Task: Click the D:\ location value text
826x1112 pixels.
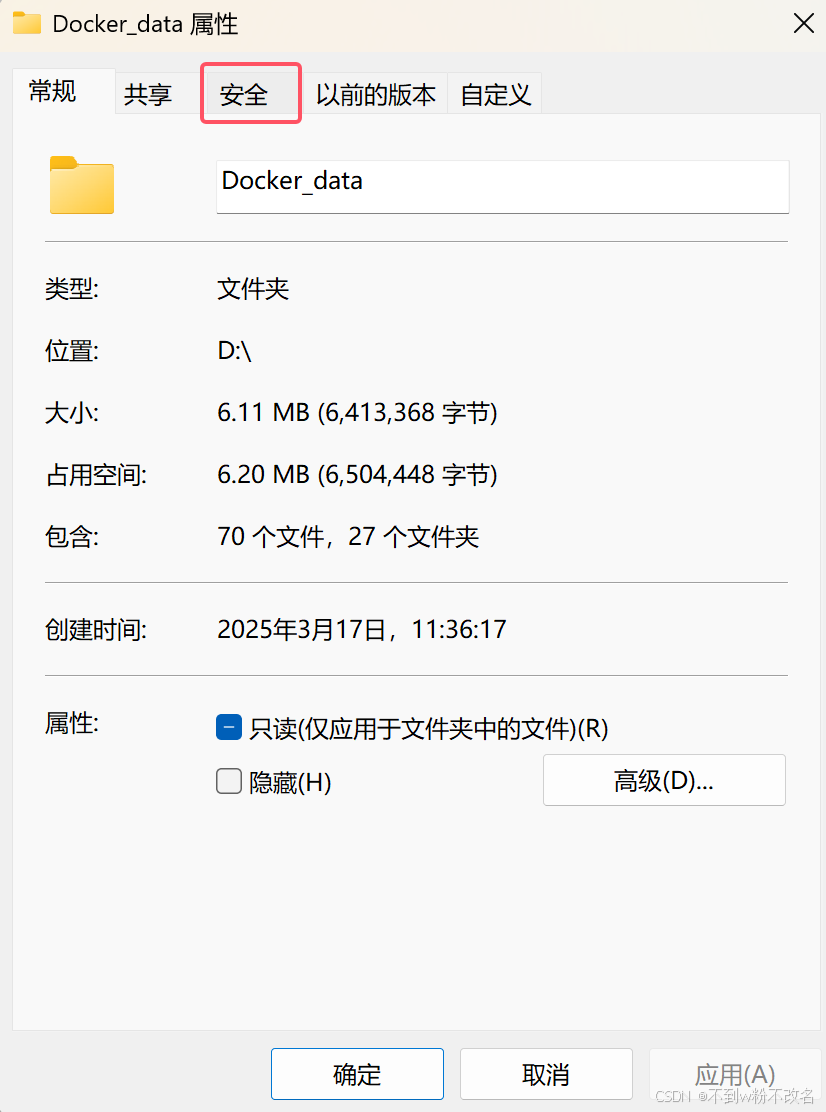Action: (x=232, y=351)
